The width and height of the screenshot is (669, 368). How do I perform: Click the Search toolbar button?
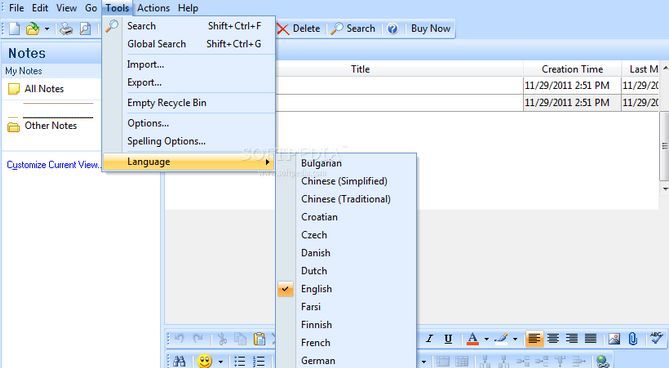coord(353,29)
